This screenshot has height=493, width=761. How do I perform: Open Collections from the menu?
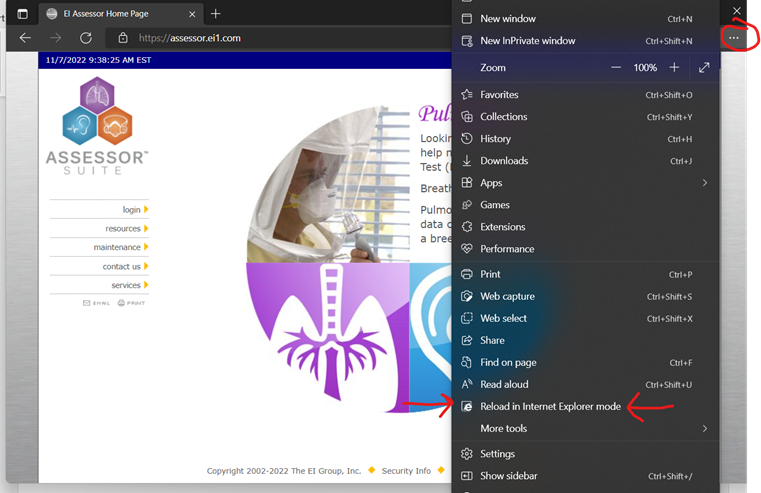pos(585,116)
